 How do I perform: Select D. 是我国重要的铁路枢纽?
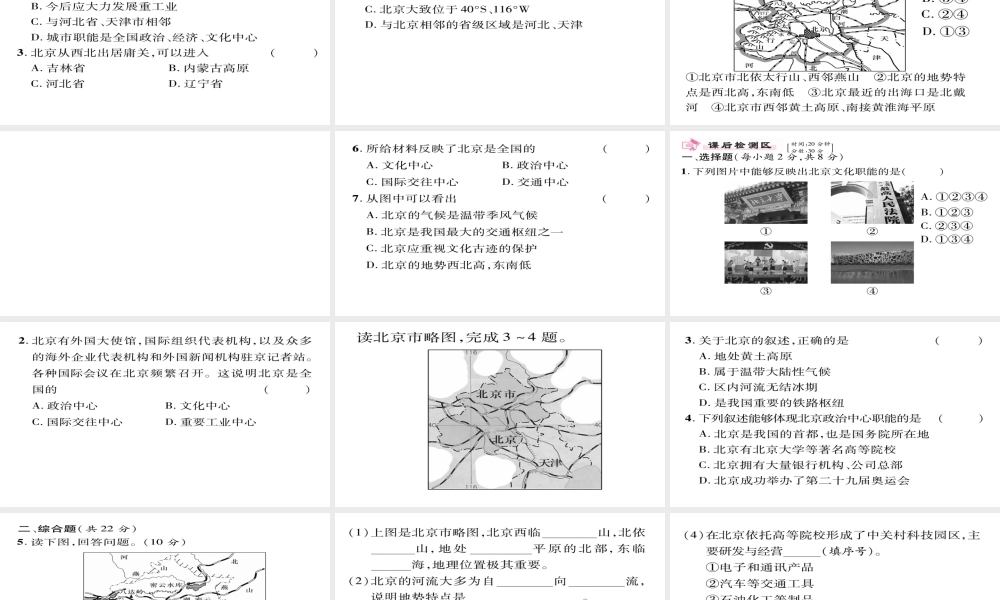tap(771, 403)
